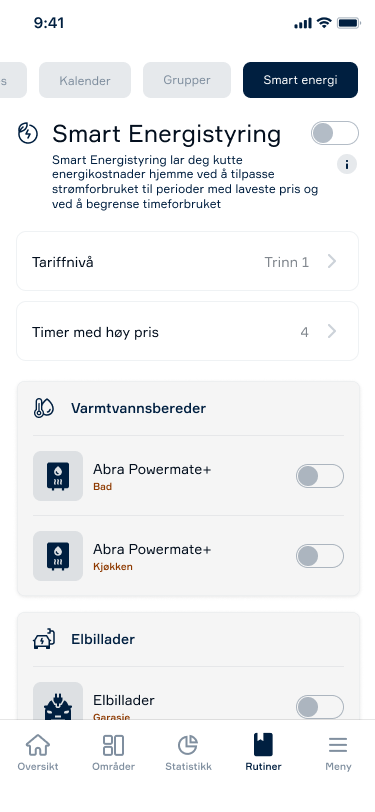Expand the Timer med høy pris chevron
This screenshot has width=375, height=812.
coord(332,331)
